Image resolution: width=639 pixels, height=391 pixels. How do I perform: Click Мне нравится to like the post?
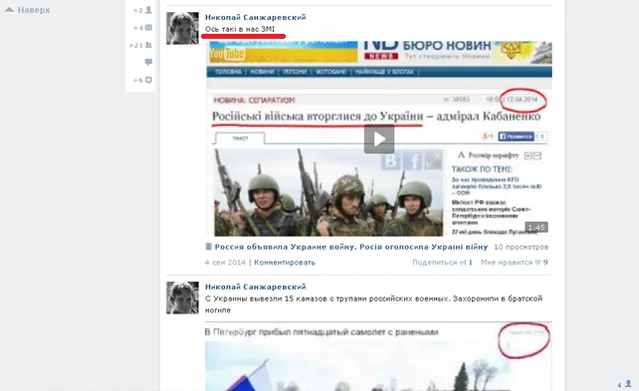[x=507, y=262]
